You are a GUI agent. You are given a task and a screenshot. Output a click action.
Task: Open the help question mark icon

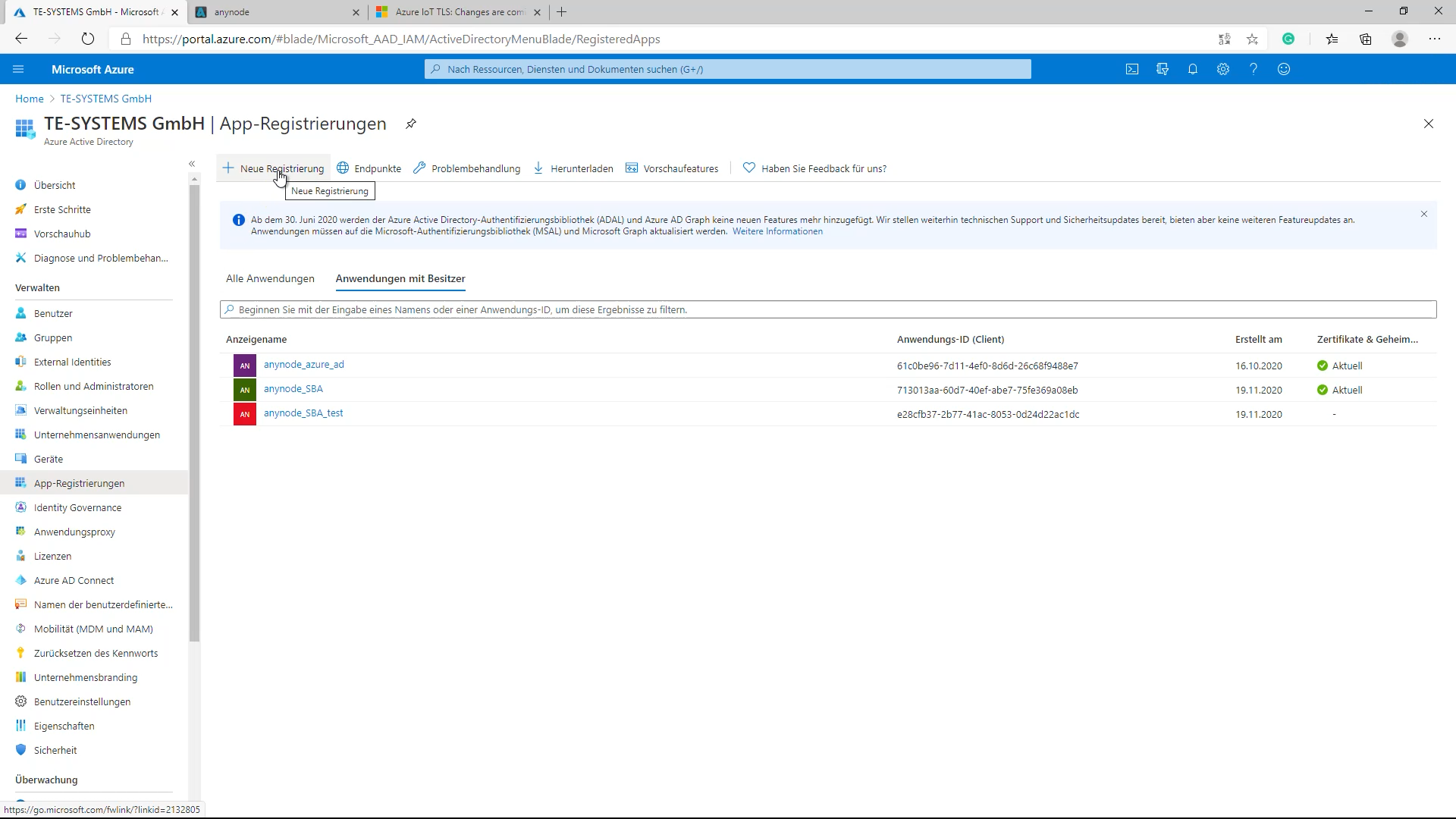point(1254,69)
